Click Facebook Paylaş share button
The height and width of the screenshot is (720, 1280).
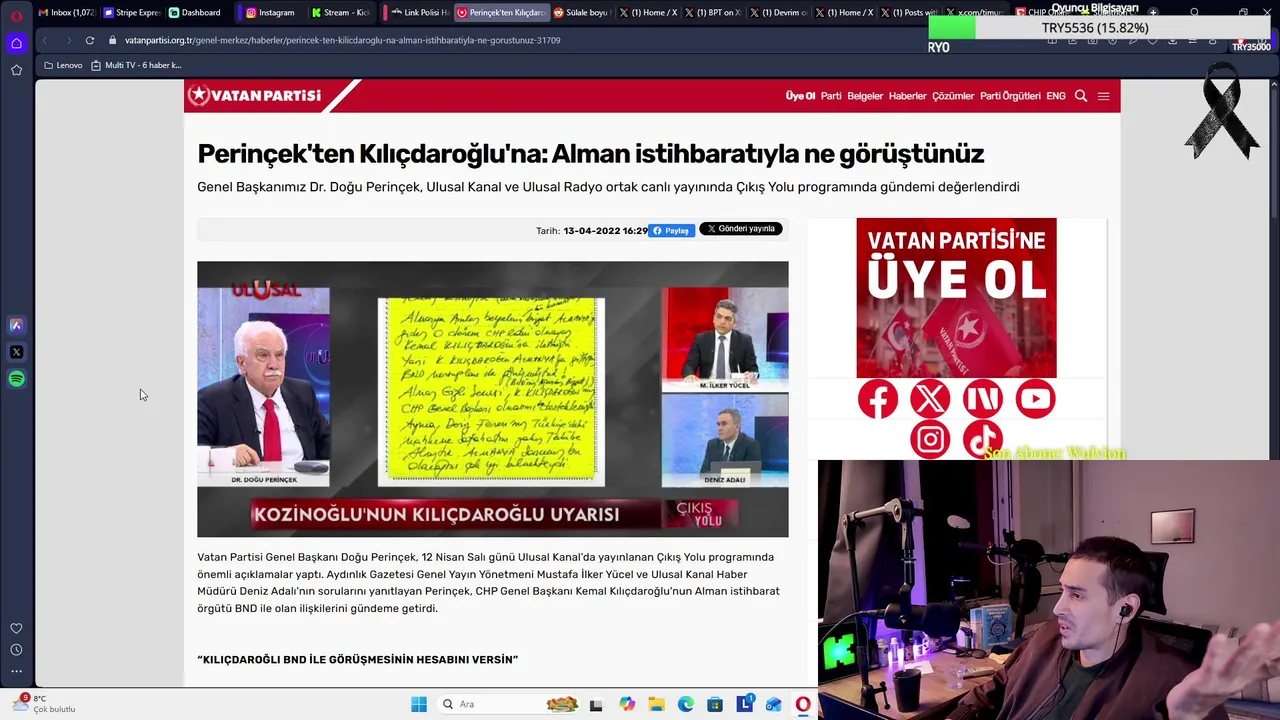(x=672, y=230)
